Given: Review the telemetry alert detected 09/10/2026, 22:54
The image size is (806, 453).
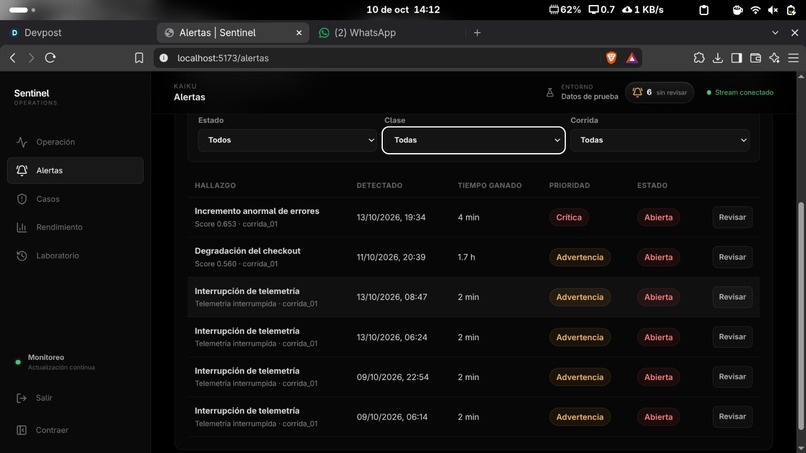Looking at the screenshot, I should point(732,377).
